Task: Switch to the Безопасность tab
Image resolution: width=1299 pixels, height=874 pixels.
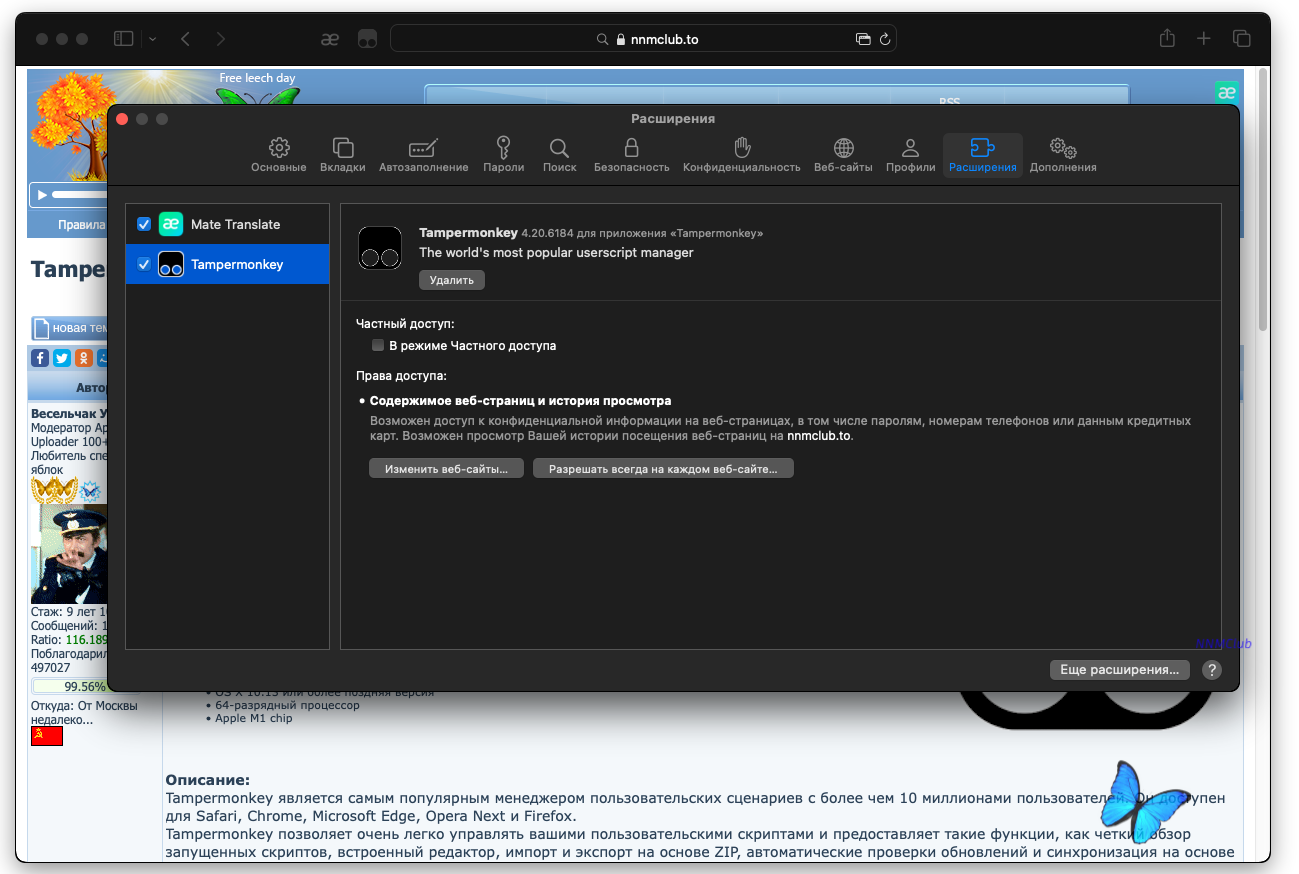Action: (x=632, y=155)
